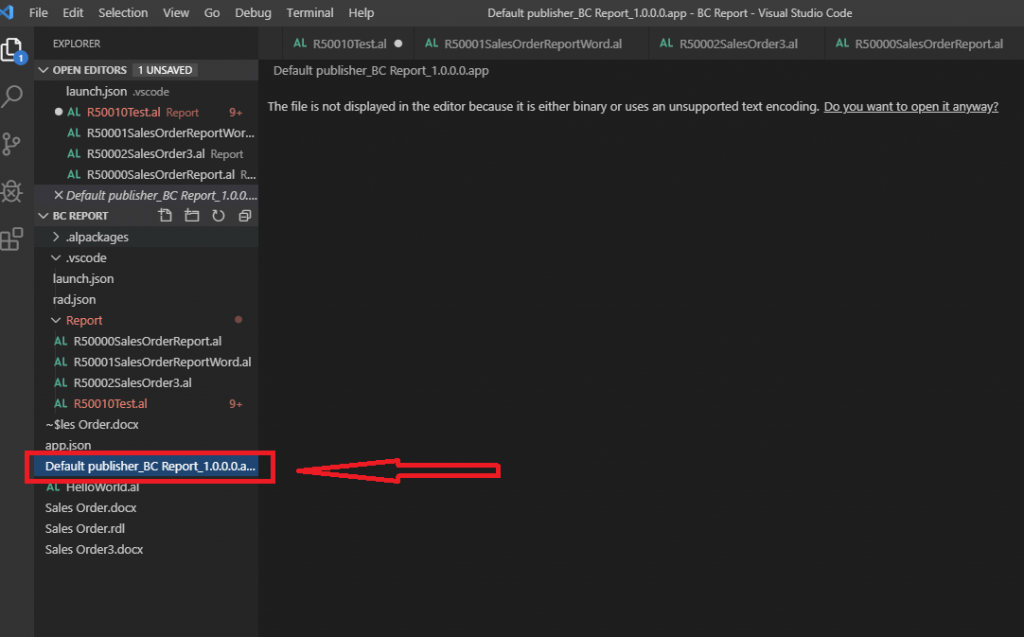This screenshot has width=1024, height=637.
Task: Click the New Folder icon on BC REPORT header
Action: click(192, 215)
